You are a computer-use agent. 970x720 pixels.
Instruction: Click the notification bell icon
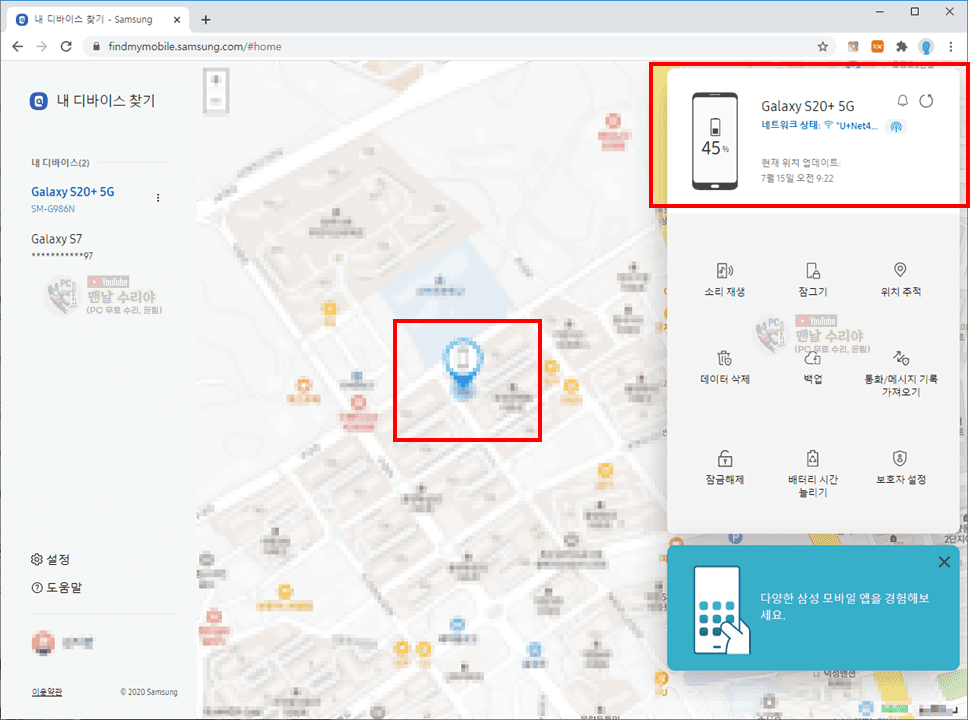(x=903, y=101)
